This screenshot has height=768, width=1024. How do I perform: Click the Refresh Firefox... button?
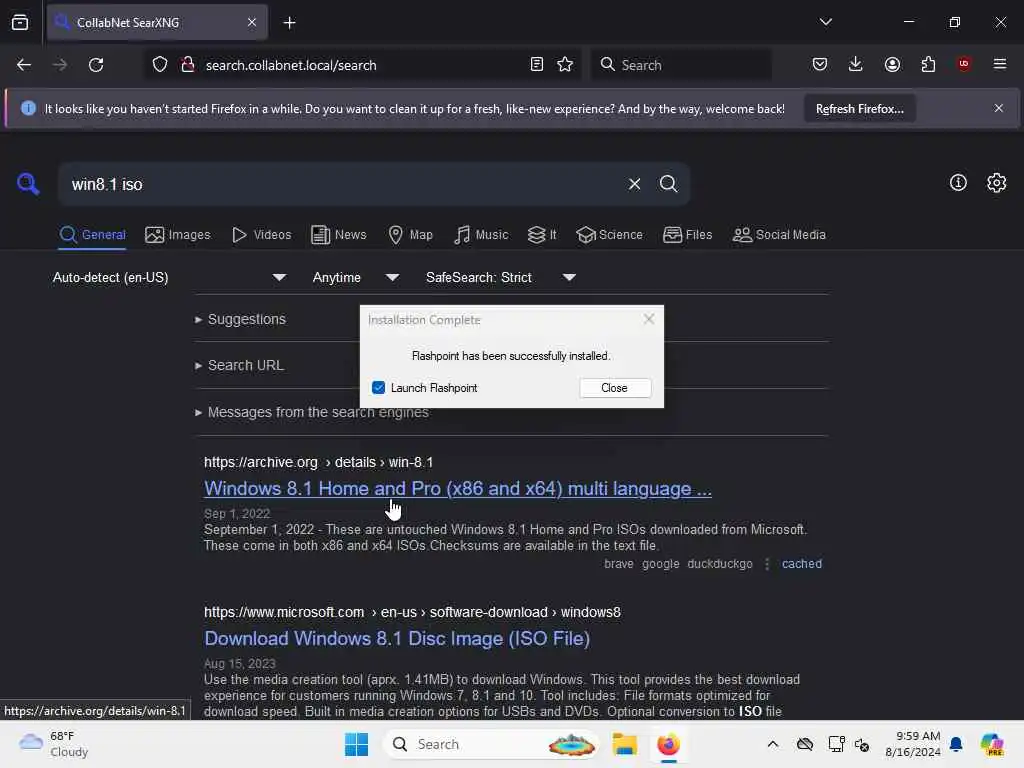click(859, 109)
